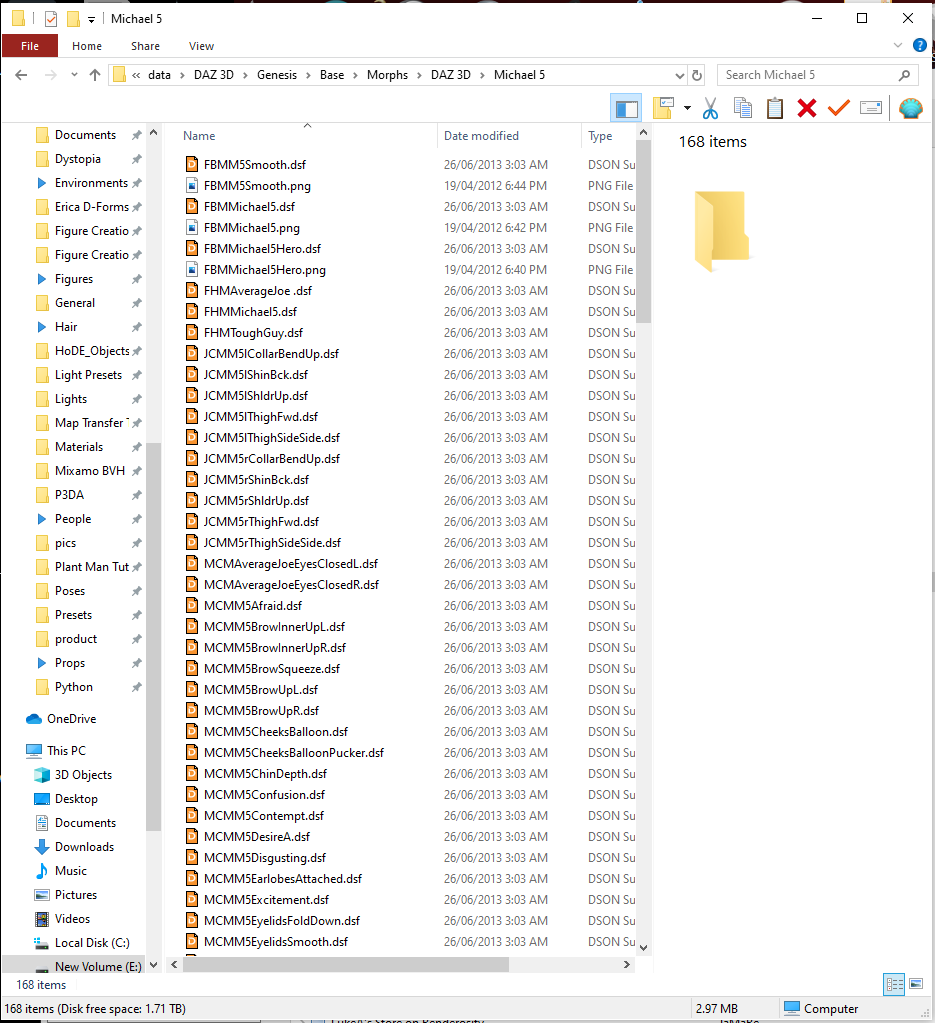Switch to the View ribbon tab
Image resolution: width=935 pixels, height=1023 pixels.
tap(201, 46)
